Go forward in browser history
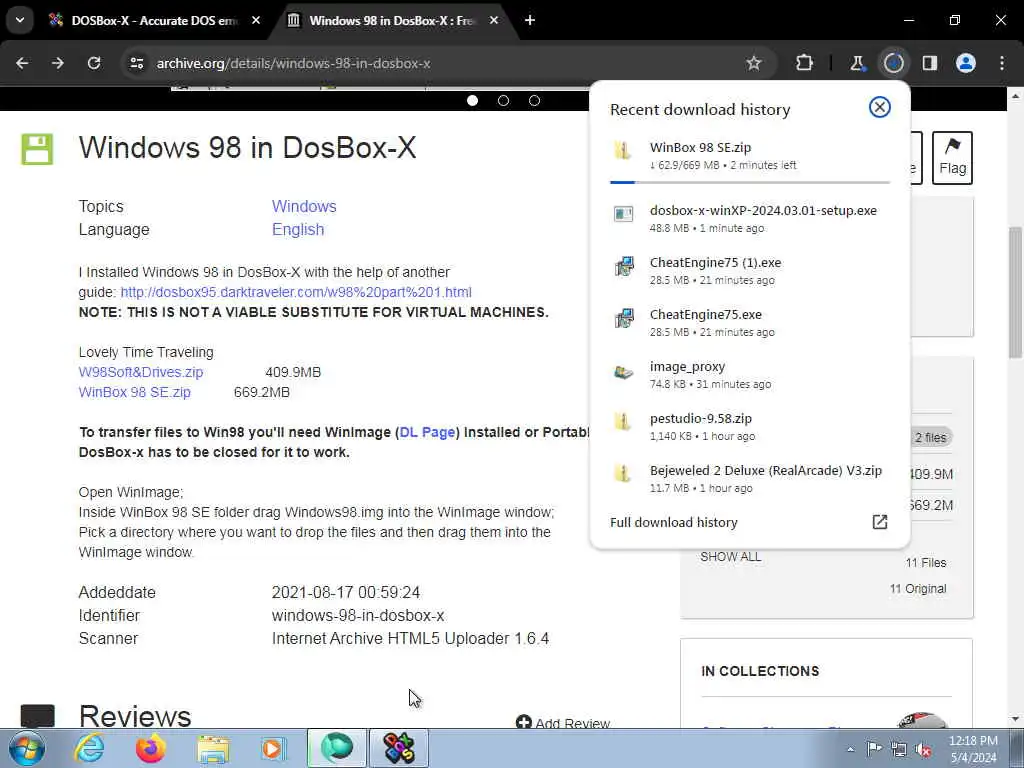This screenshot has width=1024, height=768. tap(58, 63)
